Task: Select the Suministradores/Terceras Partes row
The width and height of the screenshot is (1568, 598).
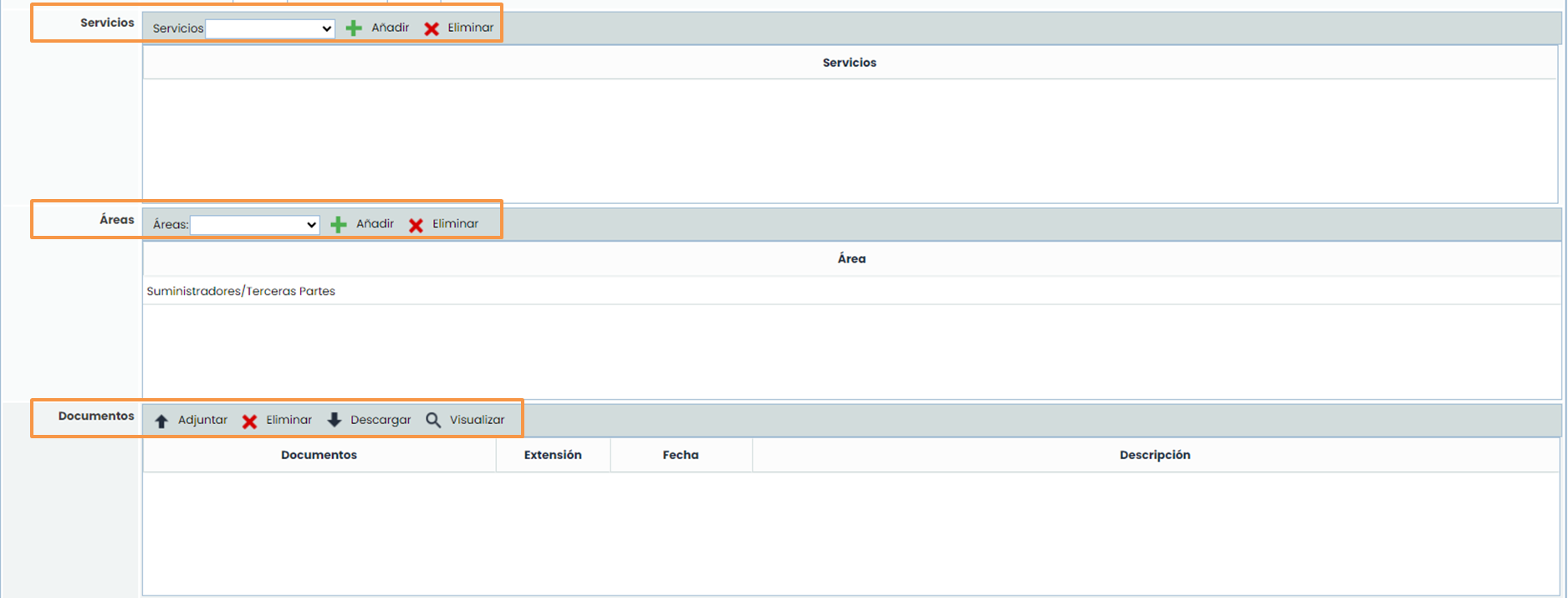Action: [x=241, y=291]
